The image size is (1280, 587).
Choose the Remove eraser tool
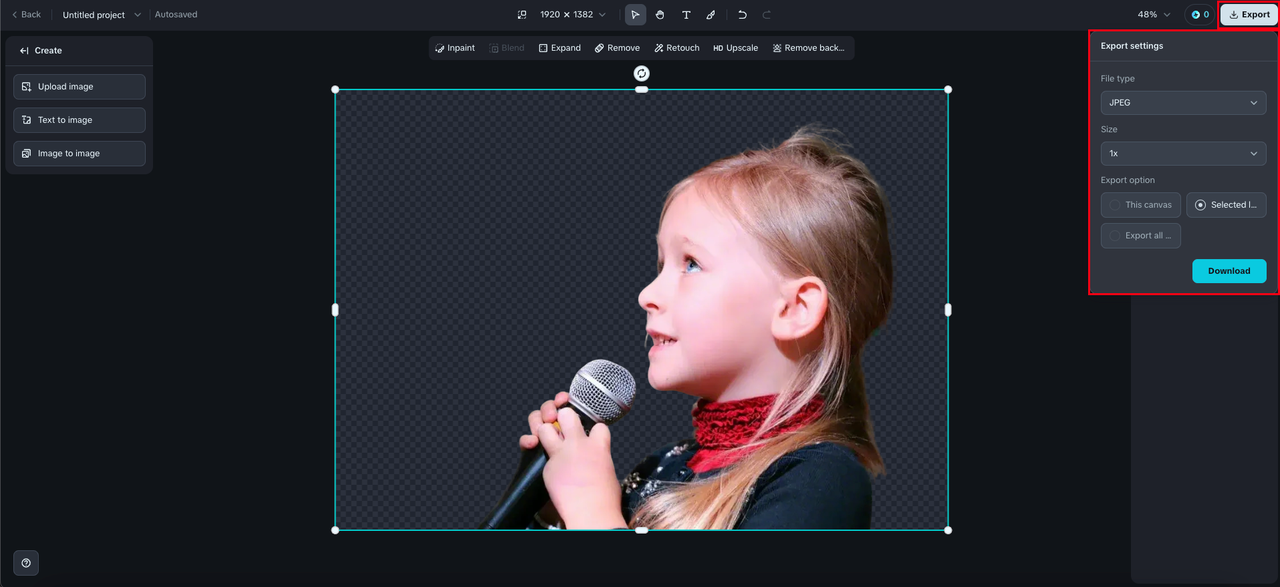[x=617, y=48]
